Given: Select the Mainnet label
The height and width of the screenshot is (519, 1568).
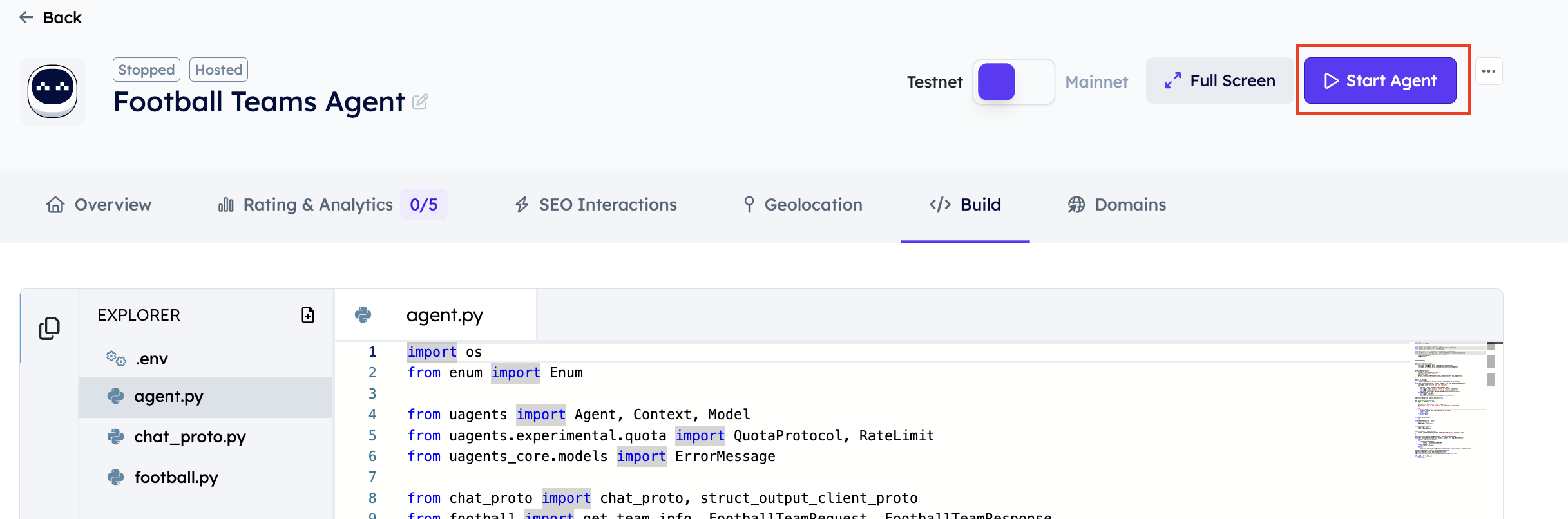Looking at the screenshot, I should coord(1096,82).
